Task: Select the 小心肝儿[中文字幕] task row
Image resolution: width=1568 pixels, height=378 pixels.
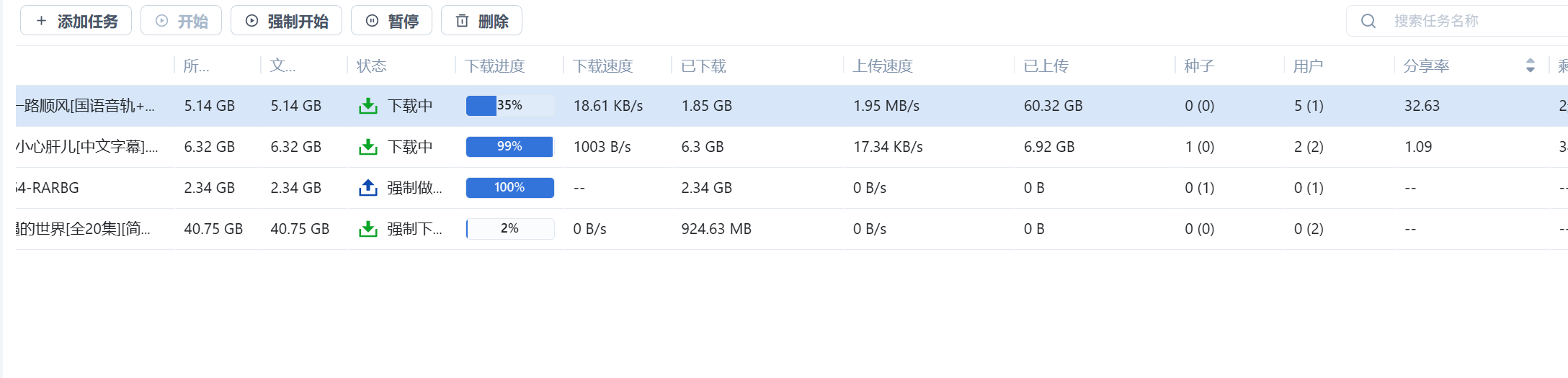Action: point(792,147)
